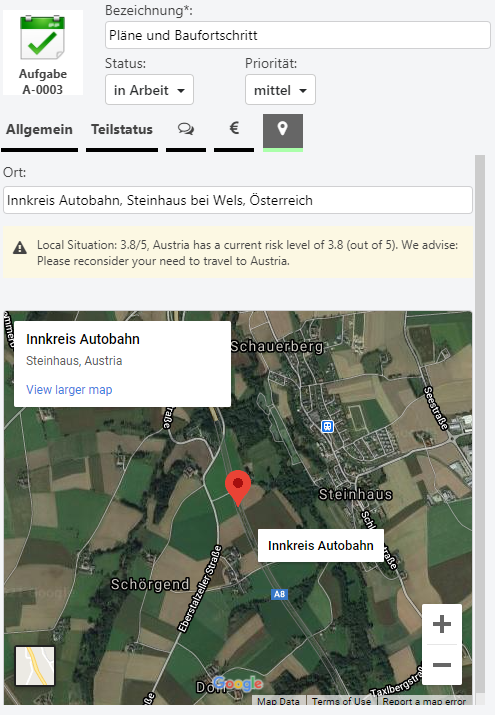
Task: Click the red map marker pin
Action: tap(238, 488)
